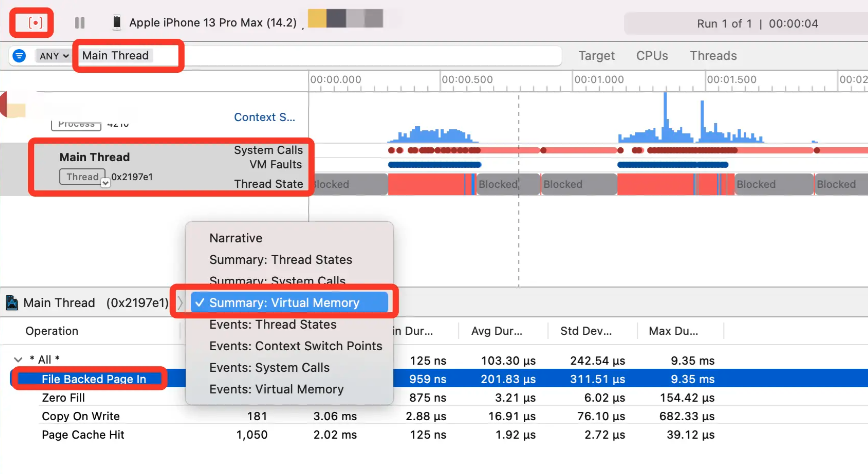This screenshot has width=868, height=474.
Task: Click the 3.06 ms duration cell
Action: [x=335, y=416]
